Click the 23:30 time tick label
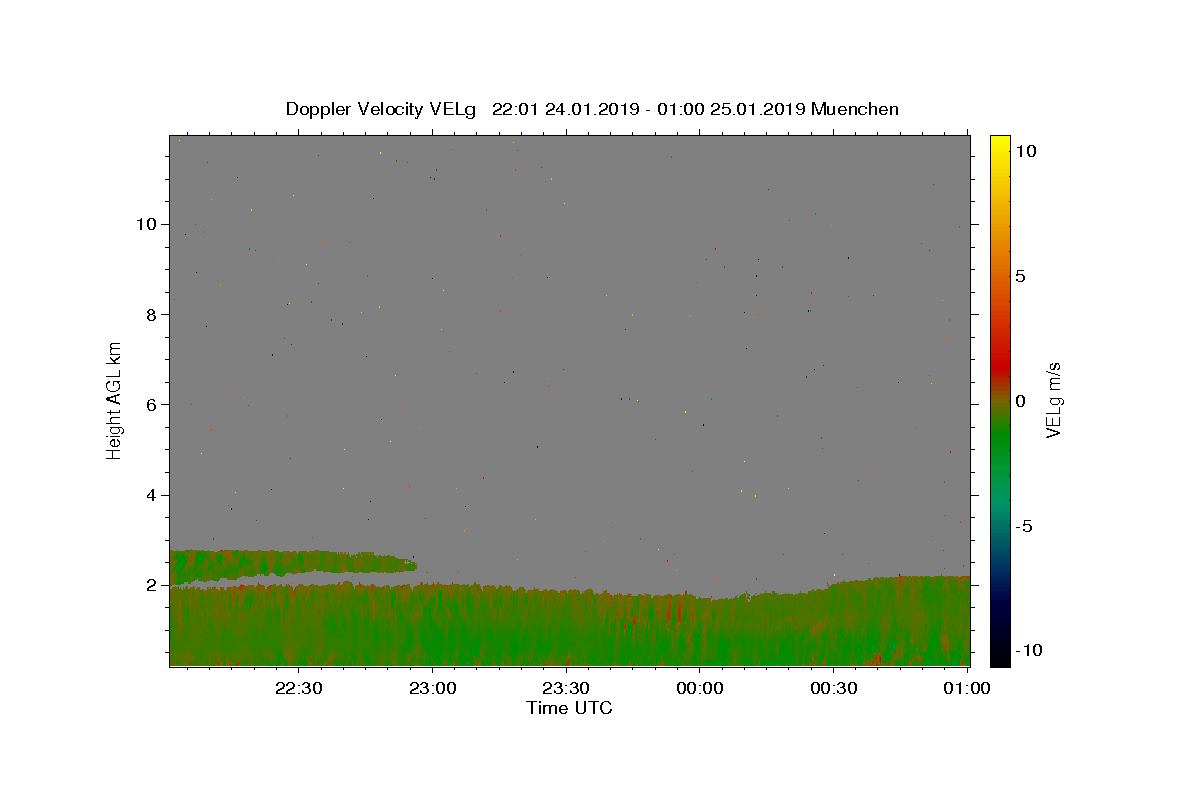This screenshot has height=800, width=1200. [x=566, y=689]
